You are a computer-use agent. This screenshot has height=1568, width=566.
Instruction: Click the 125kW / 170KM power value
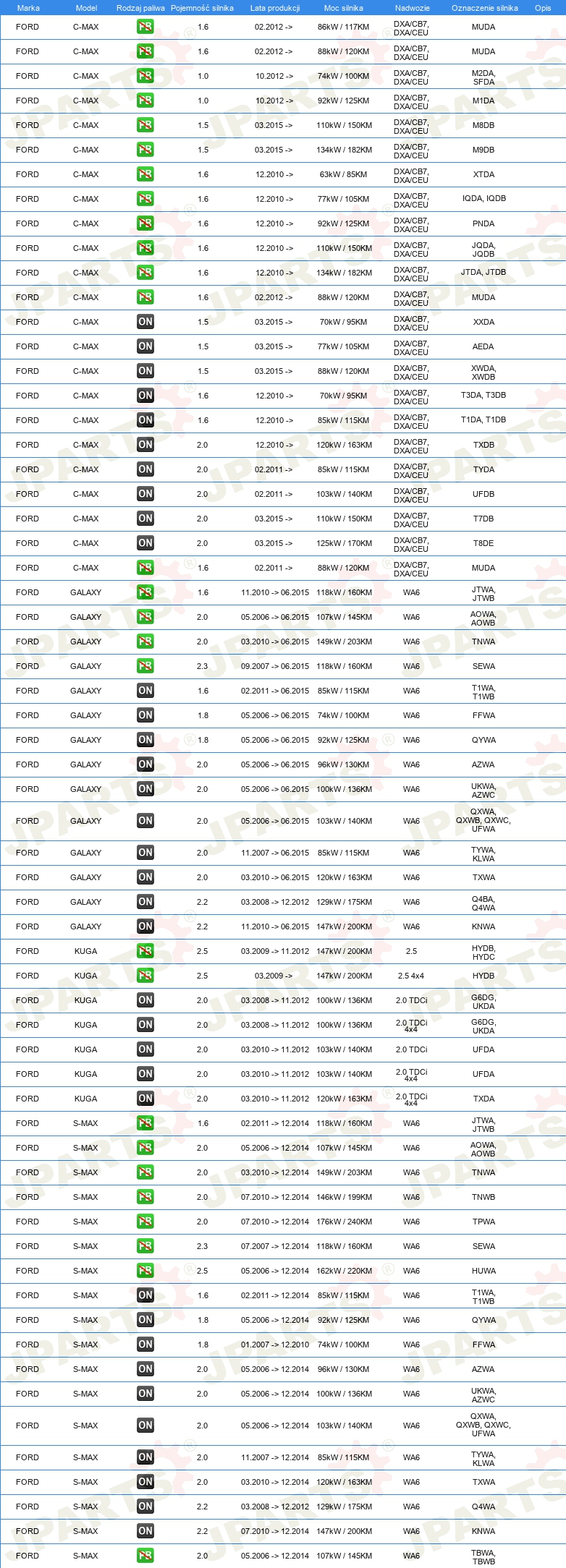[x=344, y=543]
